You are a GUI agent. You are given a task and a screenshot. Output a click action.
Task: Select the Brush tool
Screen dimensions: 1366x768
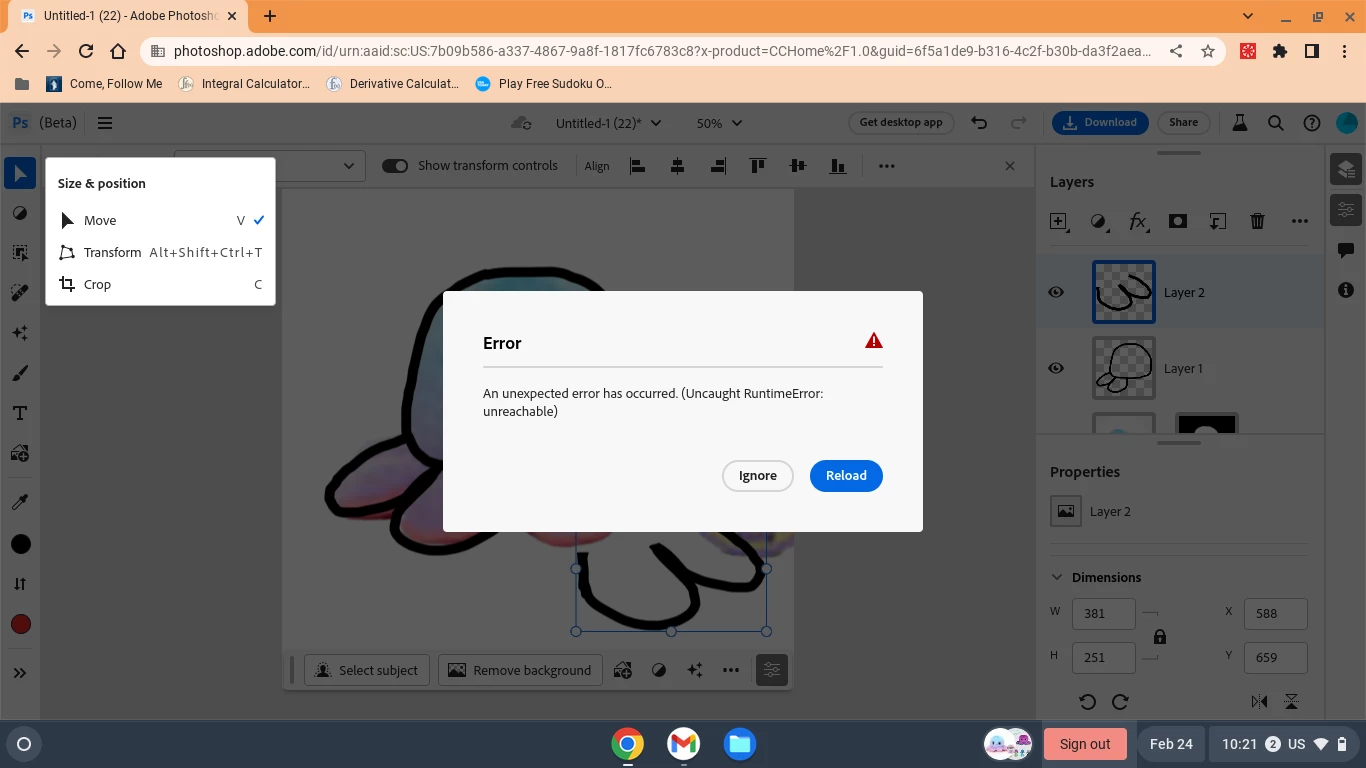(20, 373)
